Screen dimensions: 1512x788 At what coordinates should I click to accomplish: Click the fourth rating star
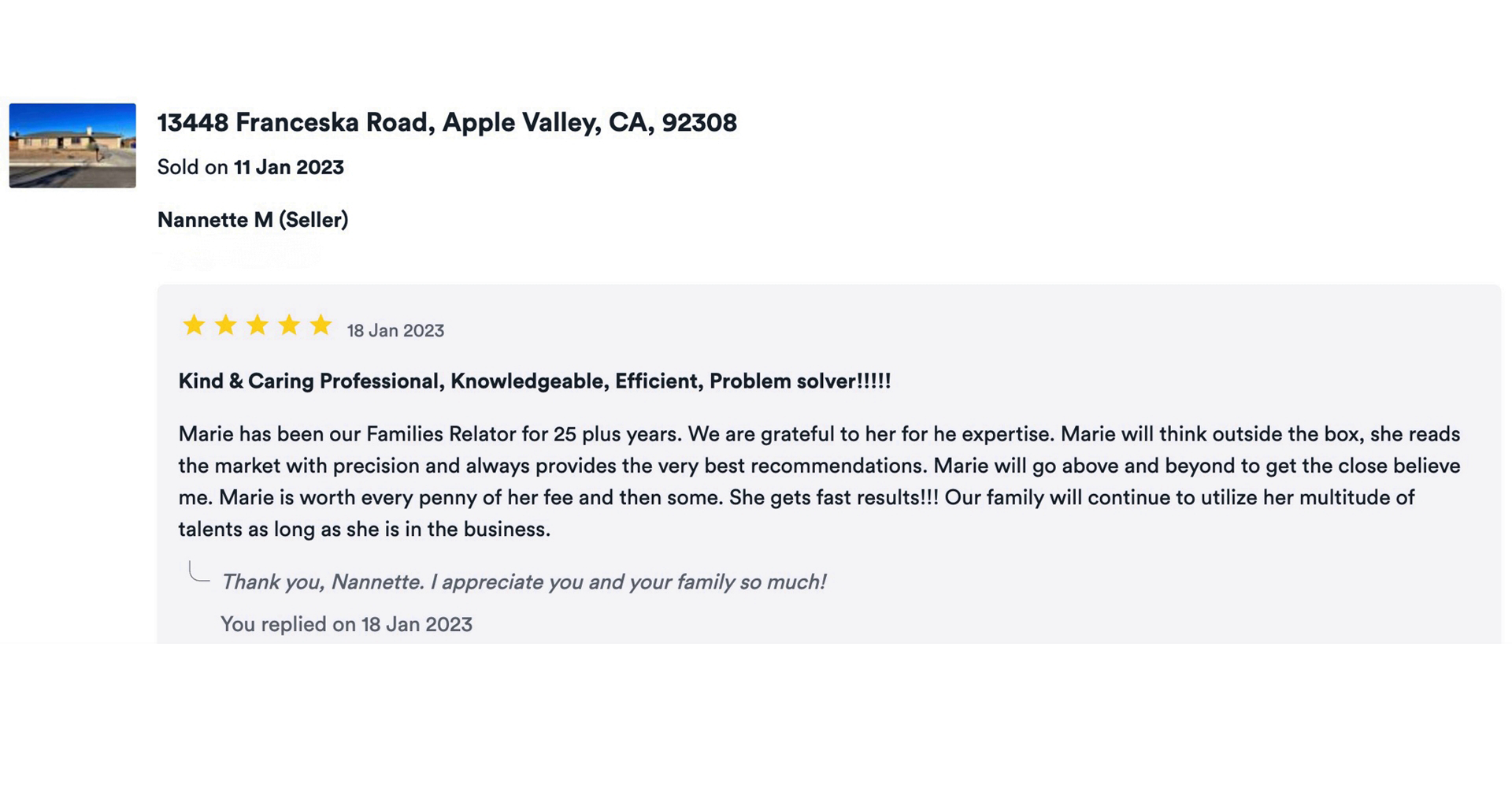coord(289,325)
